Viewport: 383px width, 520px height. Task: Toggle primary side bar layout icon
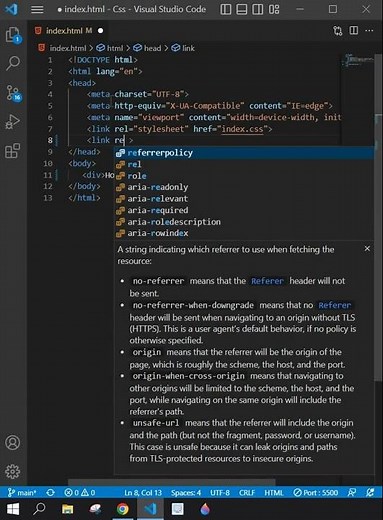click(x=226, y=9)
